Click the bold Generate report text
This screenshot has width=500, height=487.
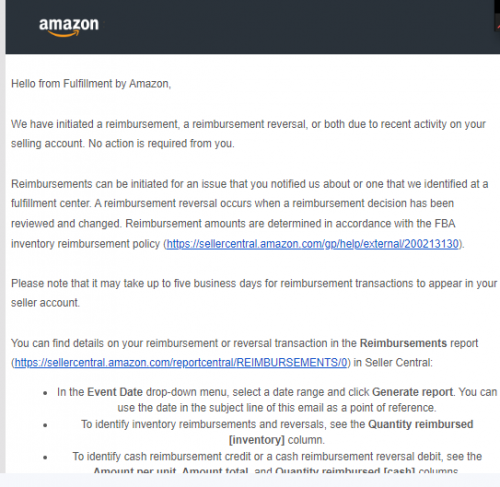pyautogui.click(x=413, y=392)
